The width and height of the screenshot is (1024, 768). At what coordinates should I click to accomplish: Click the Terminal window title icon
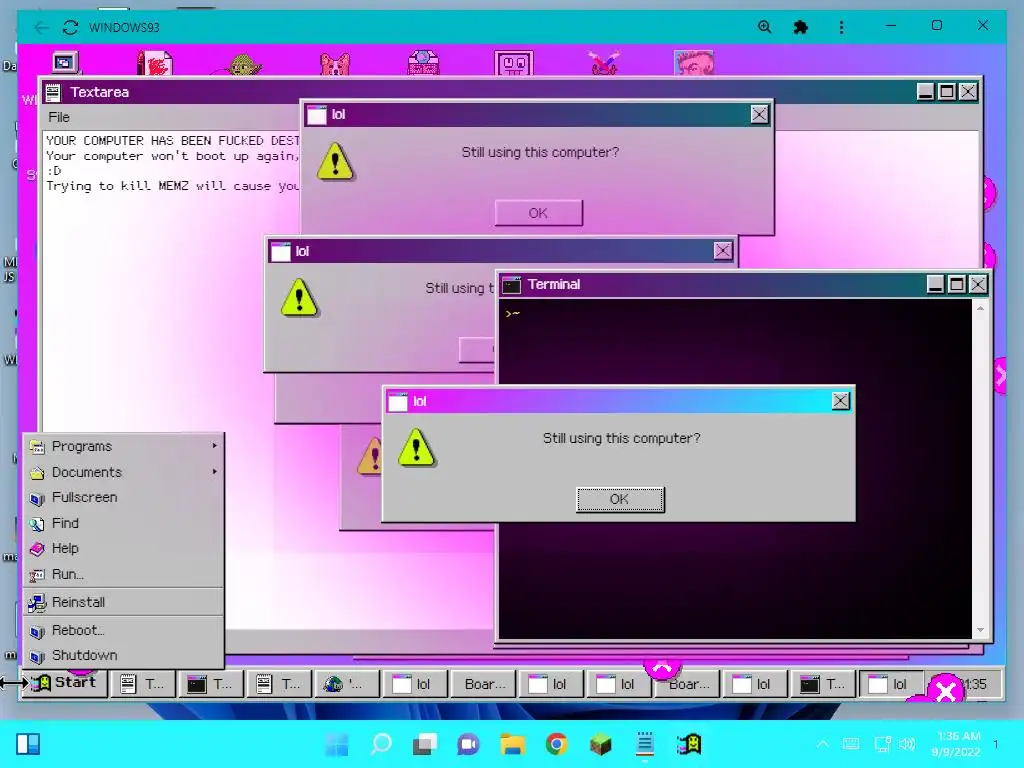[x=511, y=285]
